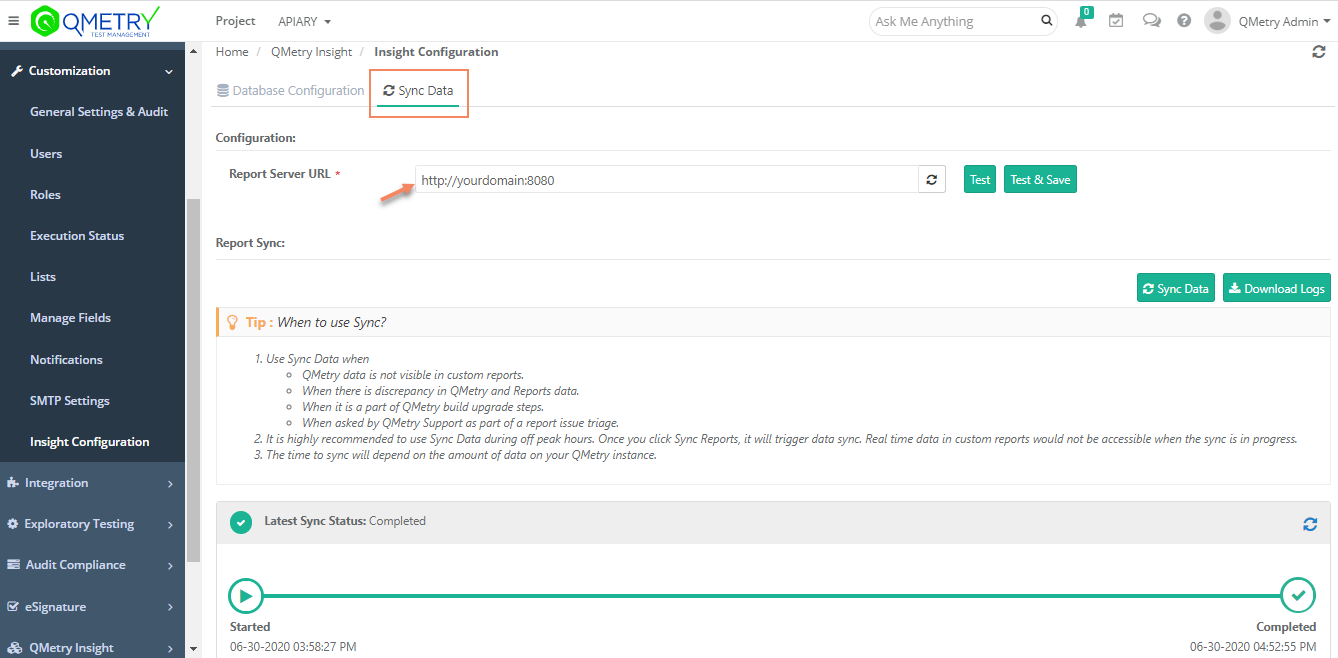
Task: Expand the Exploratory Testing sidebar section
Action: [x=92, y=524]
